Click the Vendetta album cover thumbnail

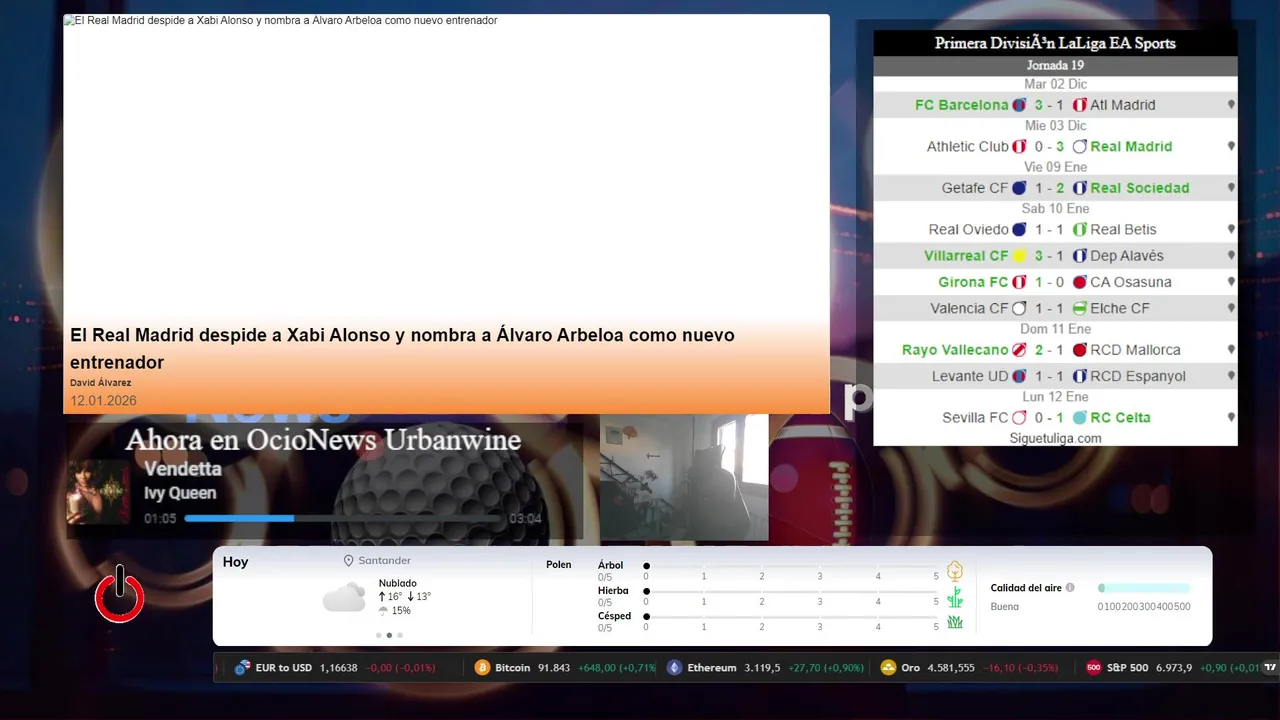[x=98, y=492]
